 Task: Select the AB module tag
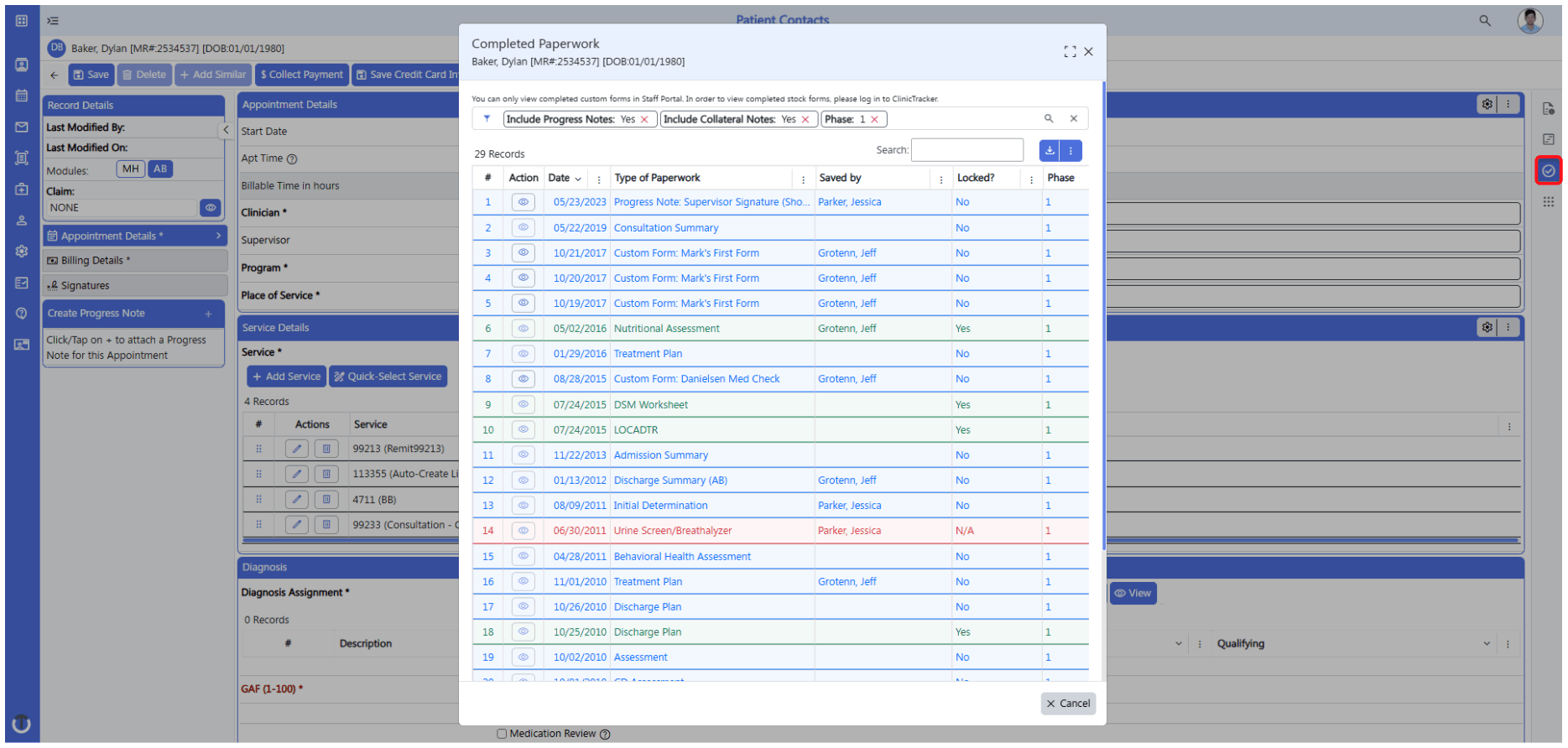pos(160,169)
